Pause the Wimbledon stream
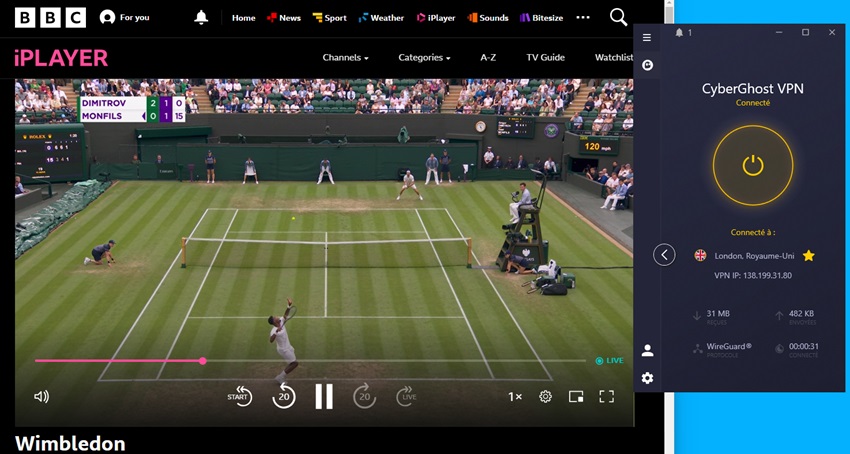This screenshot has height=454, width=850. point(324,397)
